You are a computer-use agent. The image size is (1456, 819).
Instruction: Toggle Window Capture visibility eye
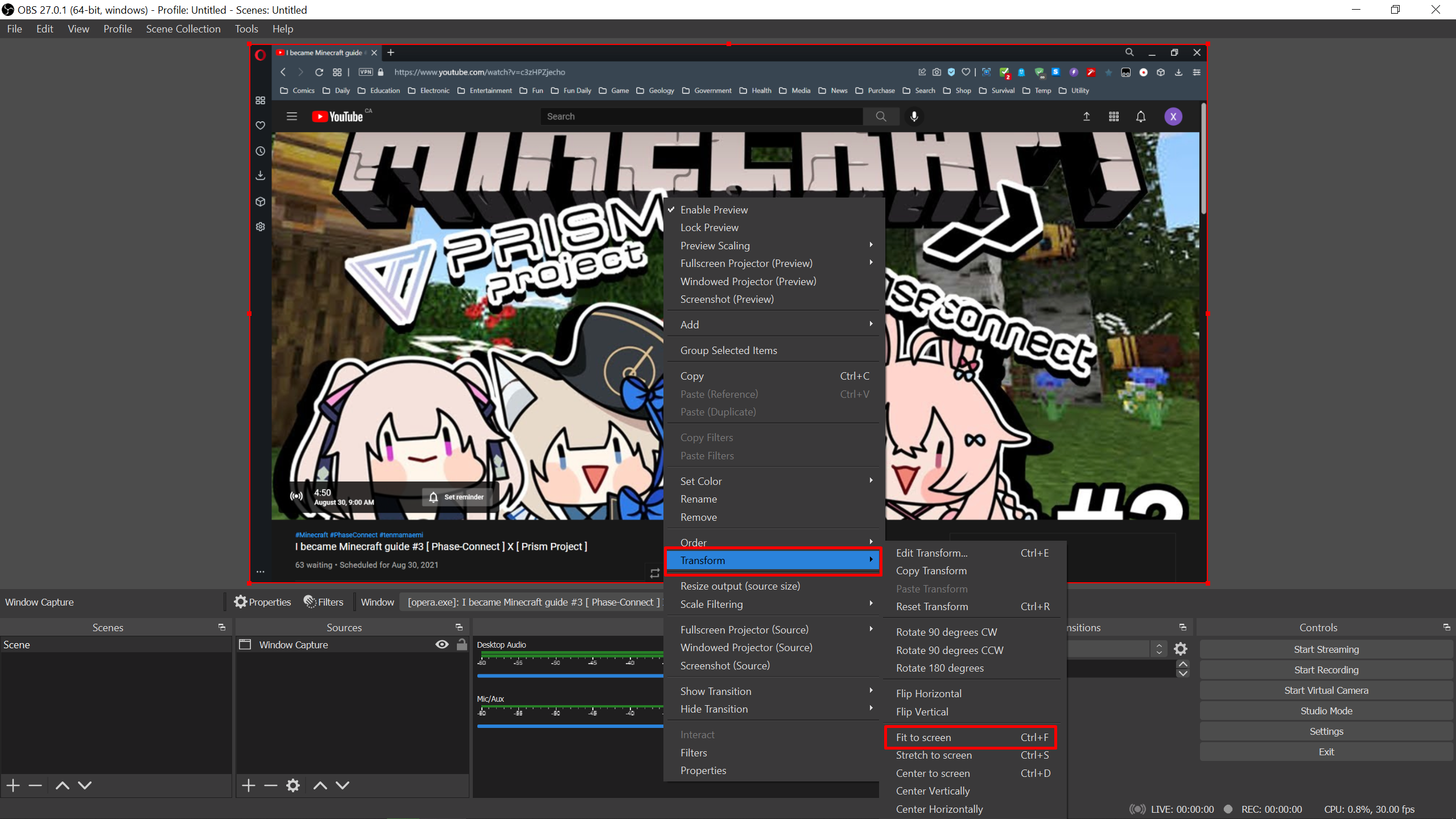tap(442, 644)
